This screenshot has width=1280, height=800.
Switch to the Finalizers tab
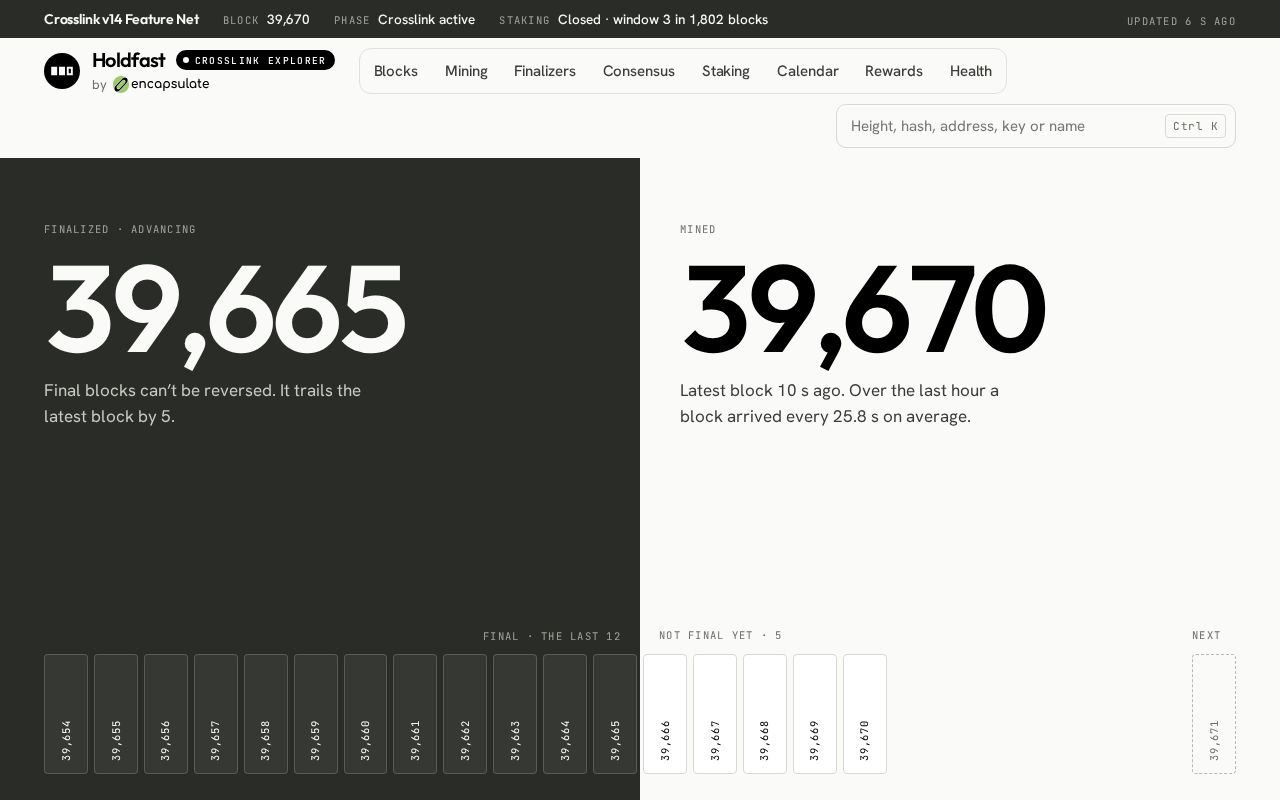point(545,71)
